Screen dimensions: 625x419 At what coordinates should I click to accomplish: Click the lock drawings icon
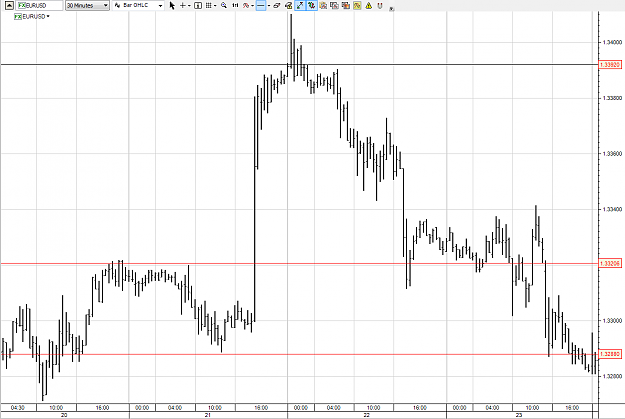click(x=289, y=6)
